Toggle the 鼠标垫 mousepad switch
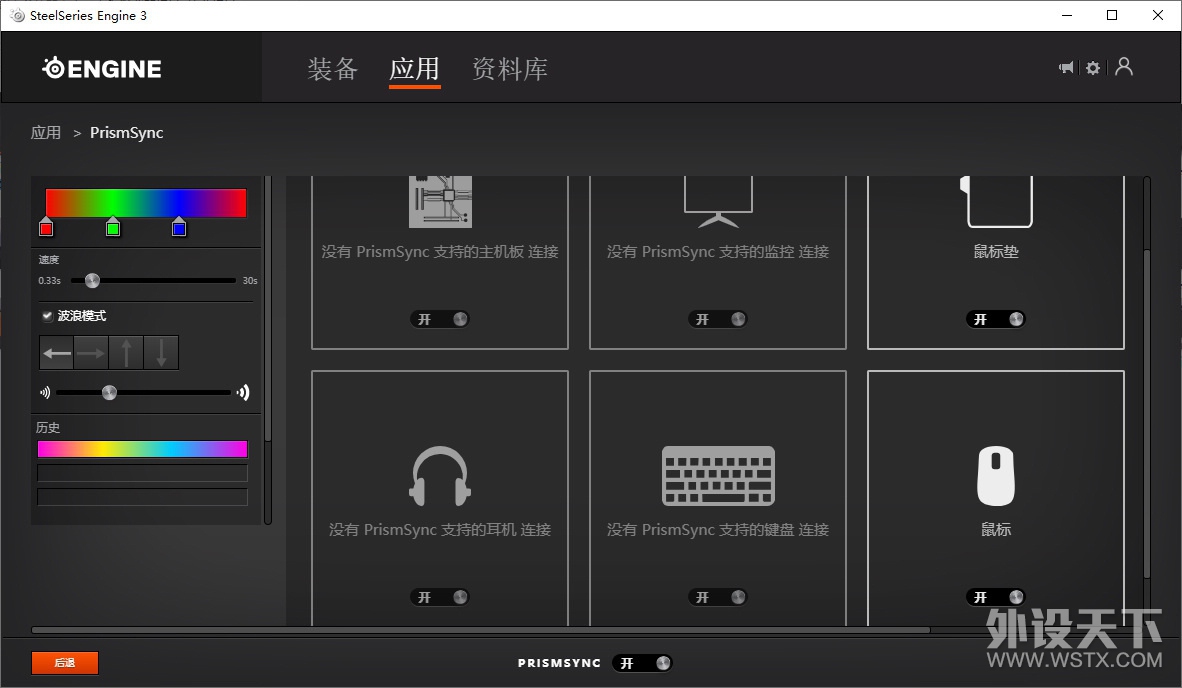The height and width of the screenshot is (688, 1182). [996, 320]
